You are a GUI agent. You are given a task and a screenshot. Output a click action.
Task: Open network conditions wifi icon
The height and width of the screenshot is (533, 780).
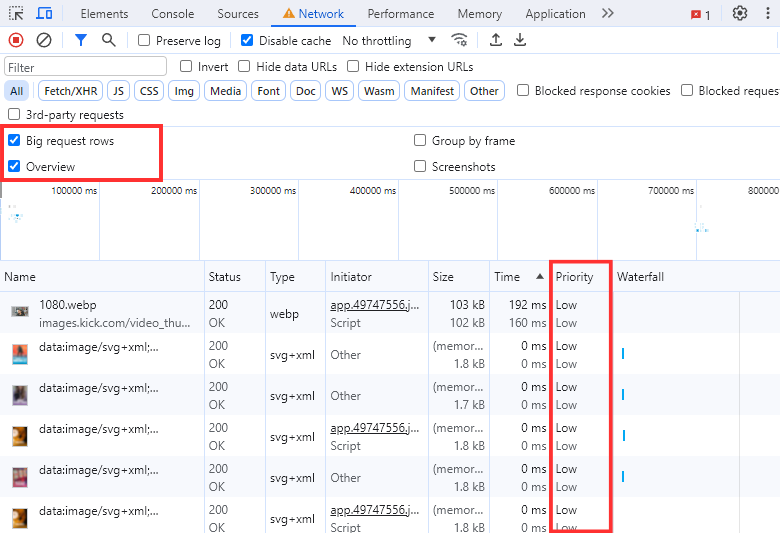tap(459, 40)
